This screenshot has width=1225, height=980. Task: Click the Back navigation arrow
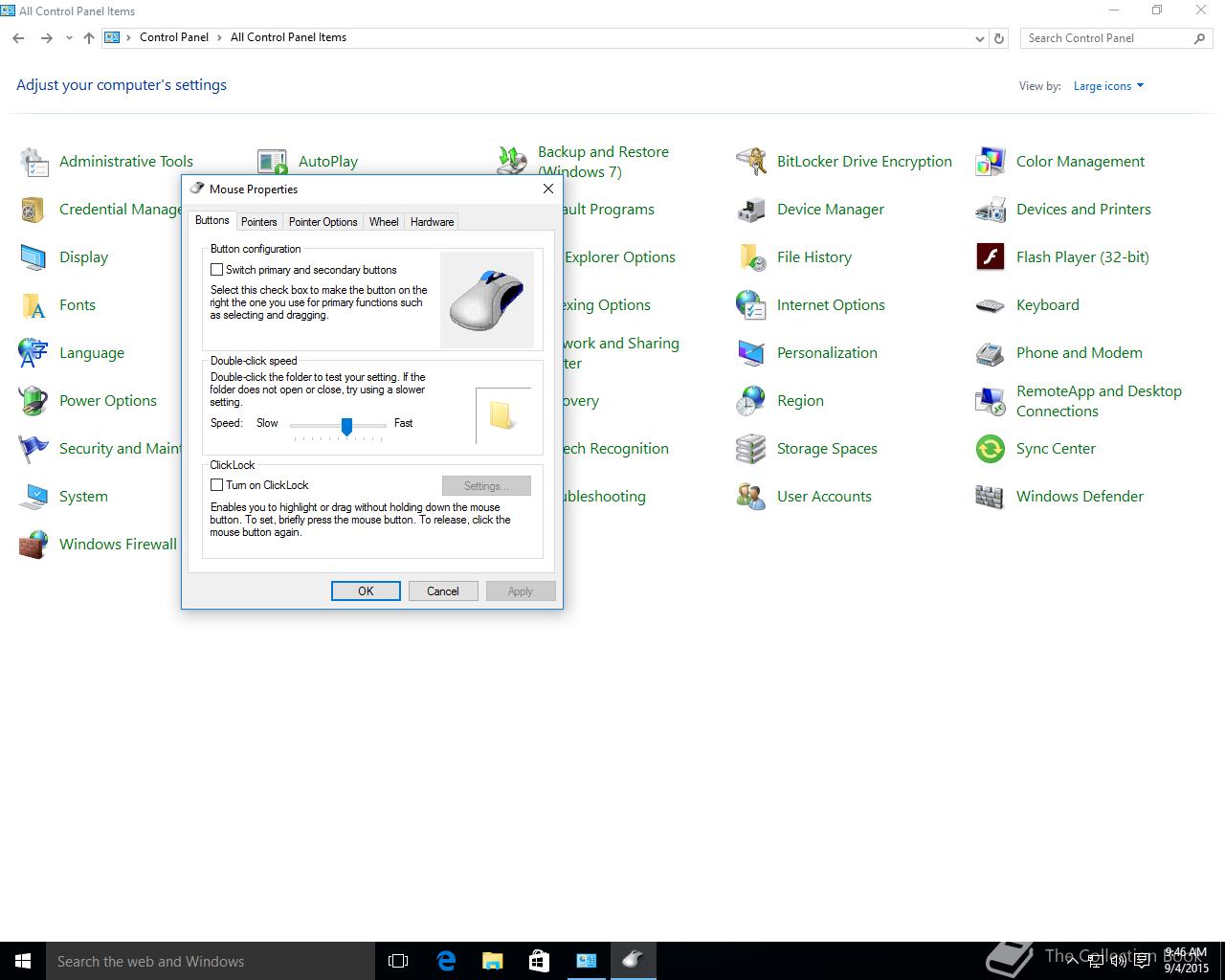point(18,38)
